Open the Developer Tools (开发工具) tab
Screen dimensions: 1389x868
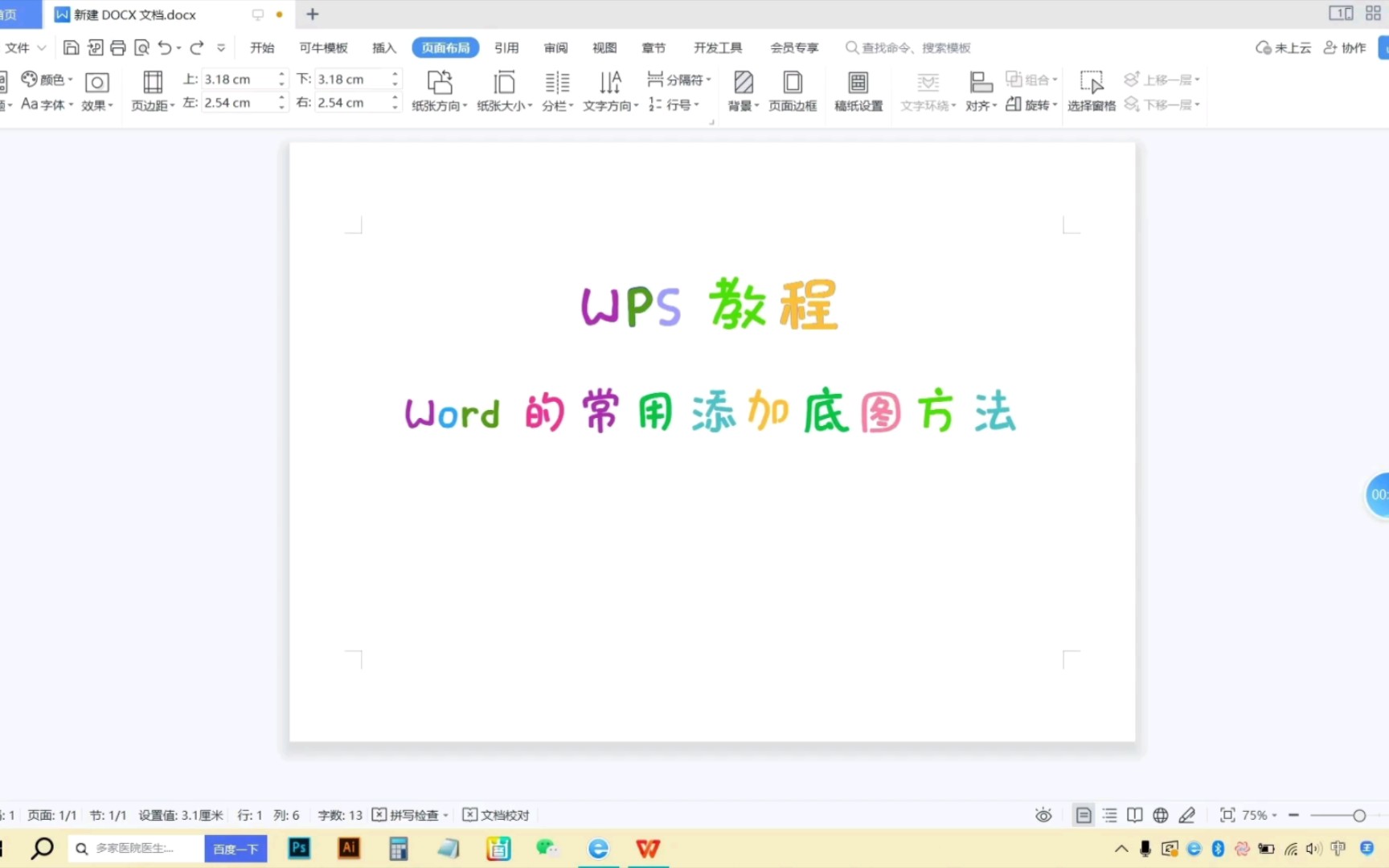coord(718,47)
